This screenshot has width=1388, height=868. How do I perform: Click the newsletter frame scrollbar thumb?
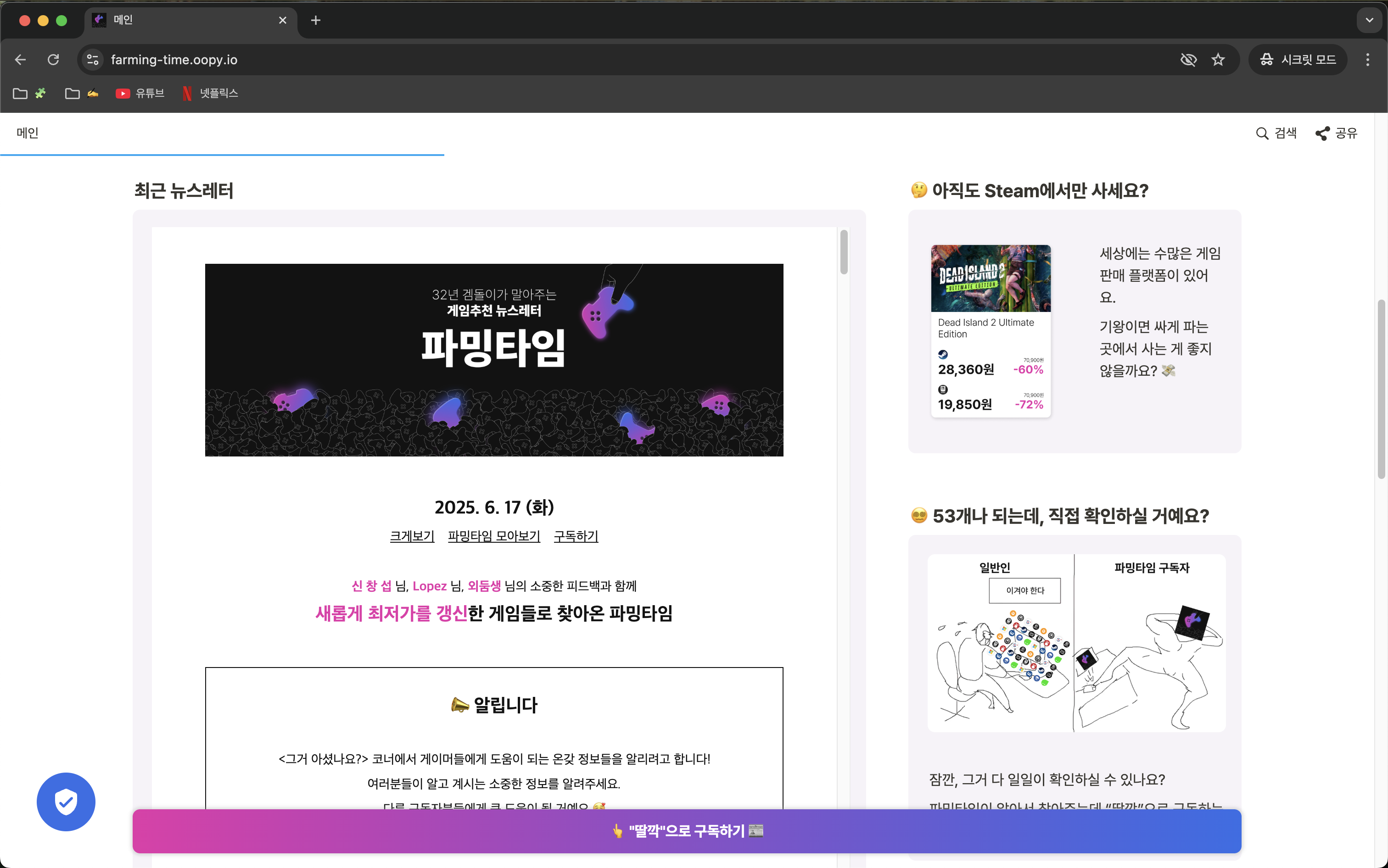pyautogui.click(x=844, y=252)
